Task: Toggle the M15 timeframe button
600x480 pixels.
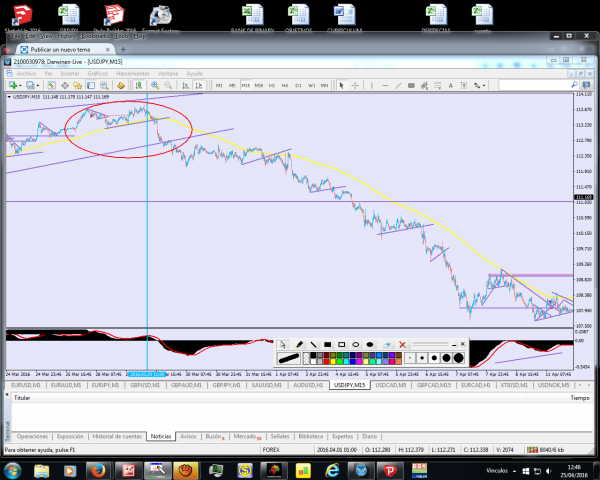Action: pyautogui.click(x=244, y=85)
